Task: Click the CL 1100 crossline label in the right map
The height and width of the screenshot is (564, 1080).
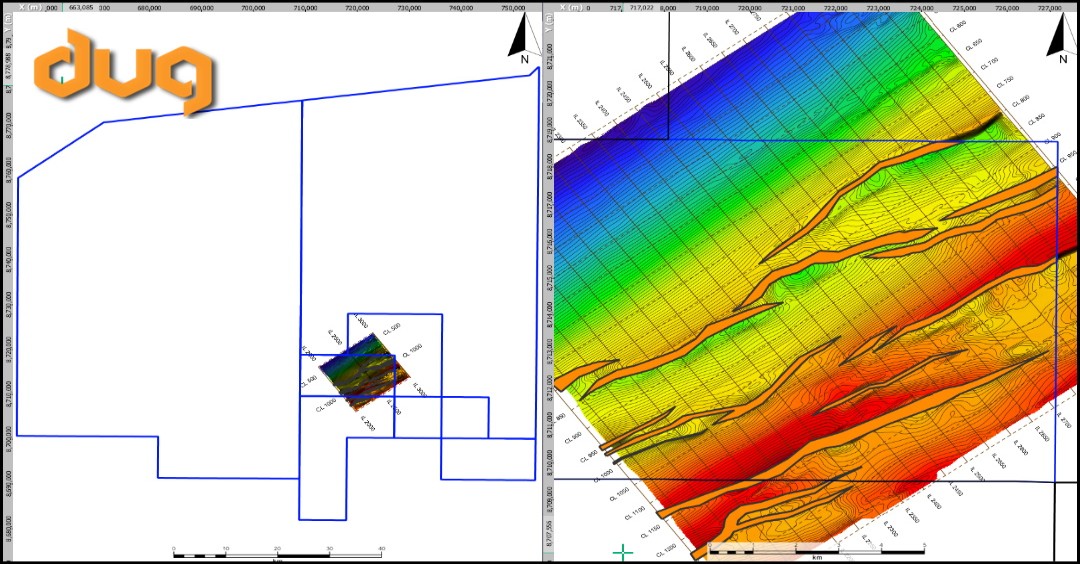Action: pyautogui.click(x=634, y=513)
